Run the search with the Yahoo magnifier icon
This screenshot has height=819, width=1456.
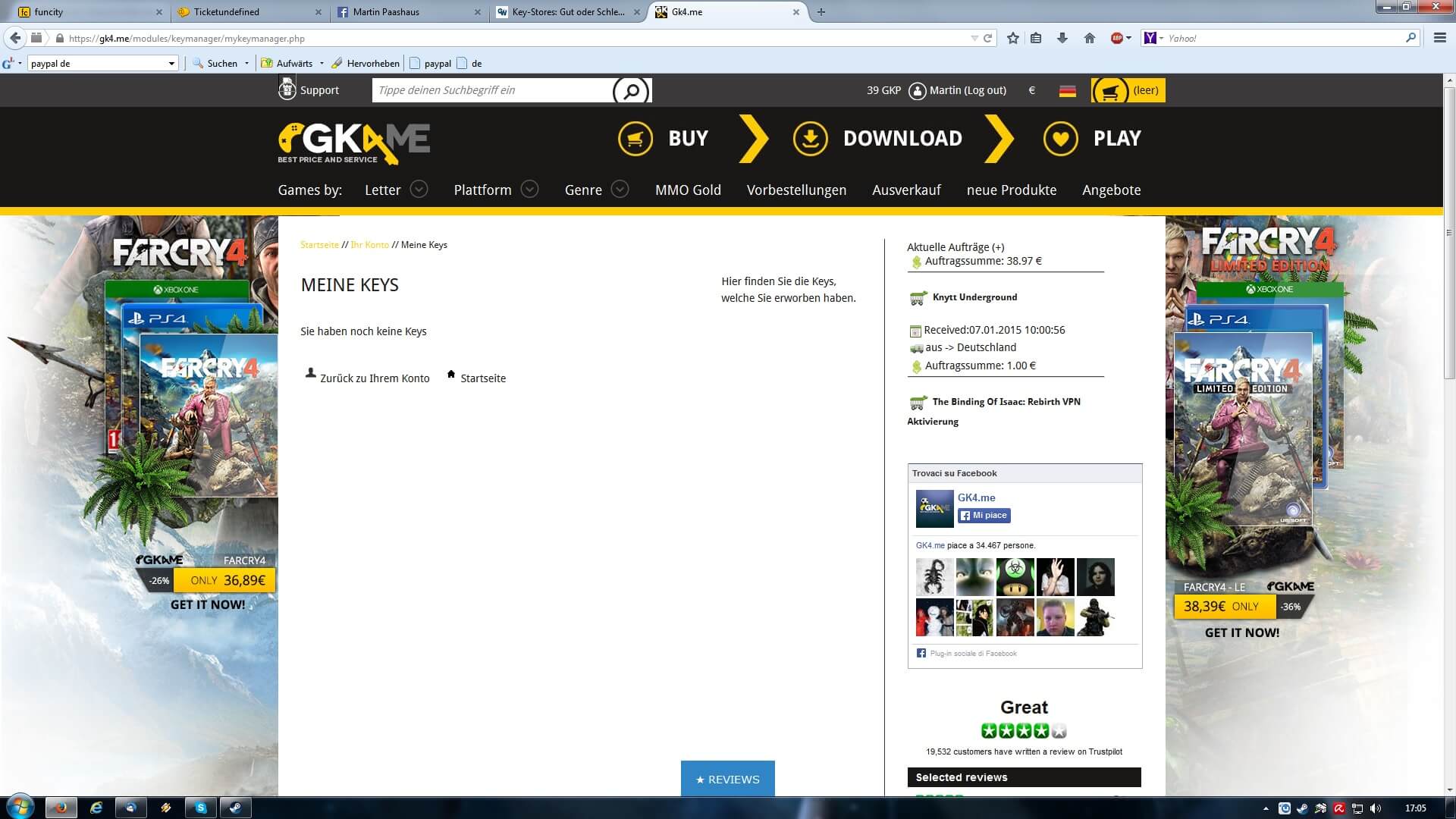[1410, 38]
